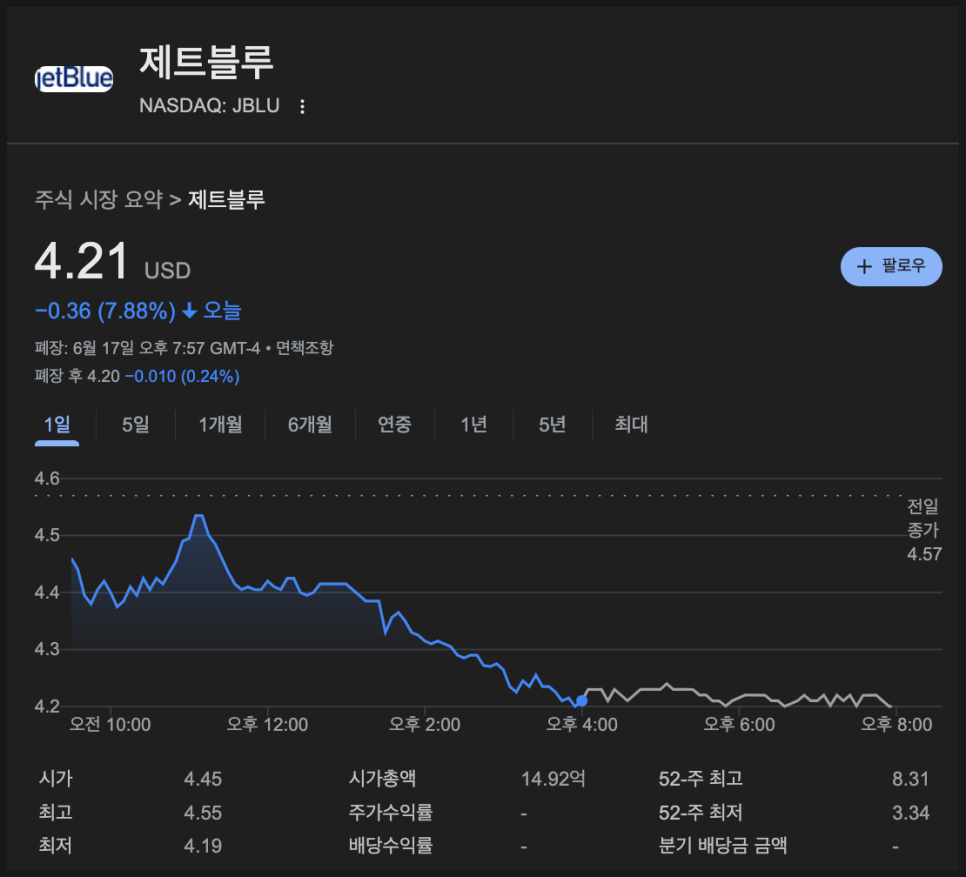Image resolution: width=966 pixels, height=877 pixels.
Task: Click the 주가수익률 label
Action: (391, 812)
